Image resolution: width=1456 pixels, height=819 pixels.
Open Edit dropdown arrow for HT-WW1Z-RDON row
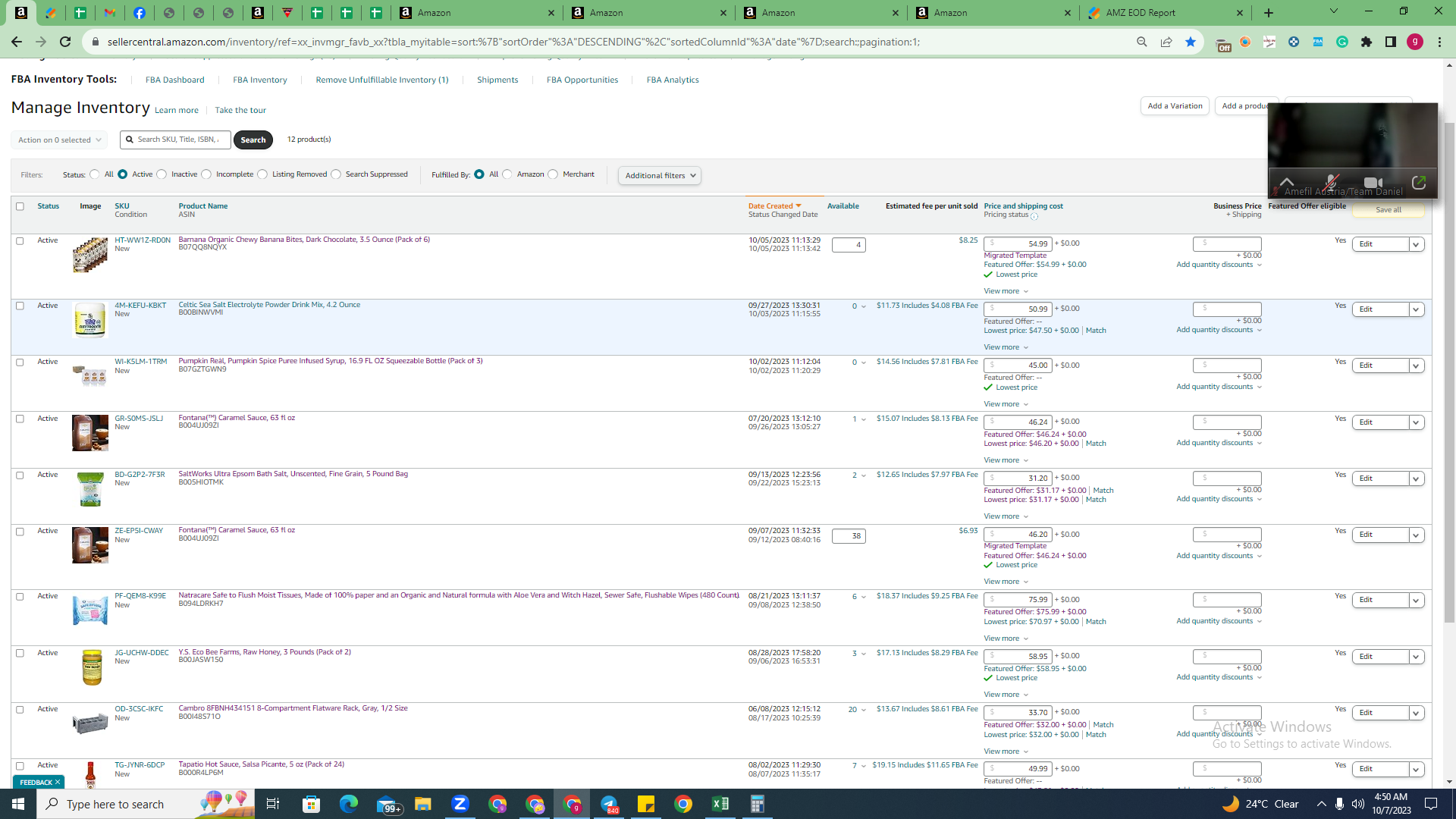(x=1417, y=244)
